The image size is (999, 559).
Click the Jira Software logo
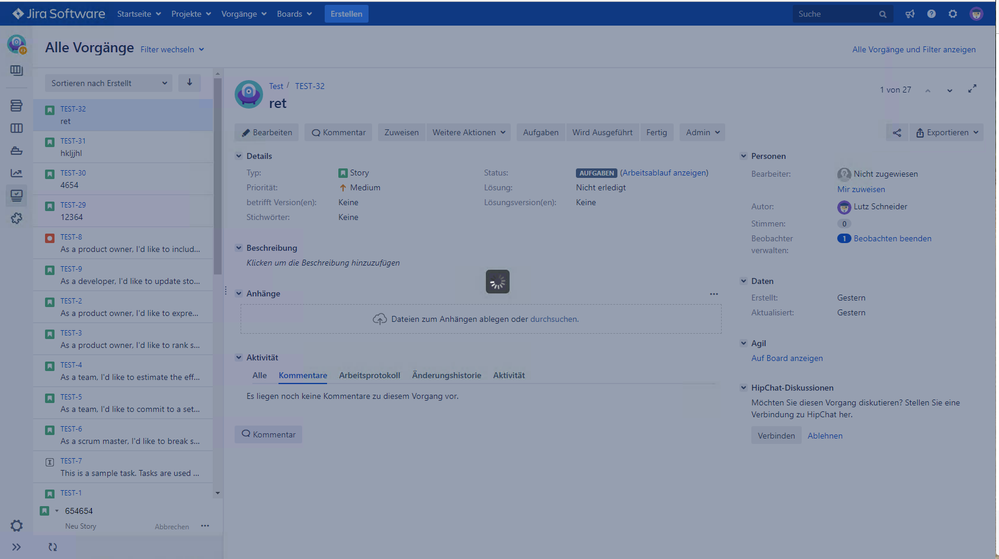[x=58, y=13]
